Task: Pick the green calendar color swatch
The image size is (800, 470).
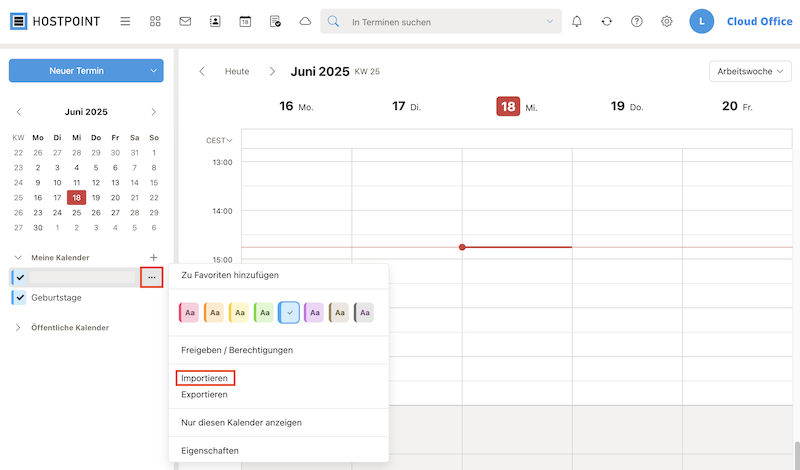Action: coord(264,312)
